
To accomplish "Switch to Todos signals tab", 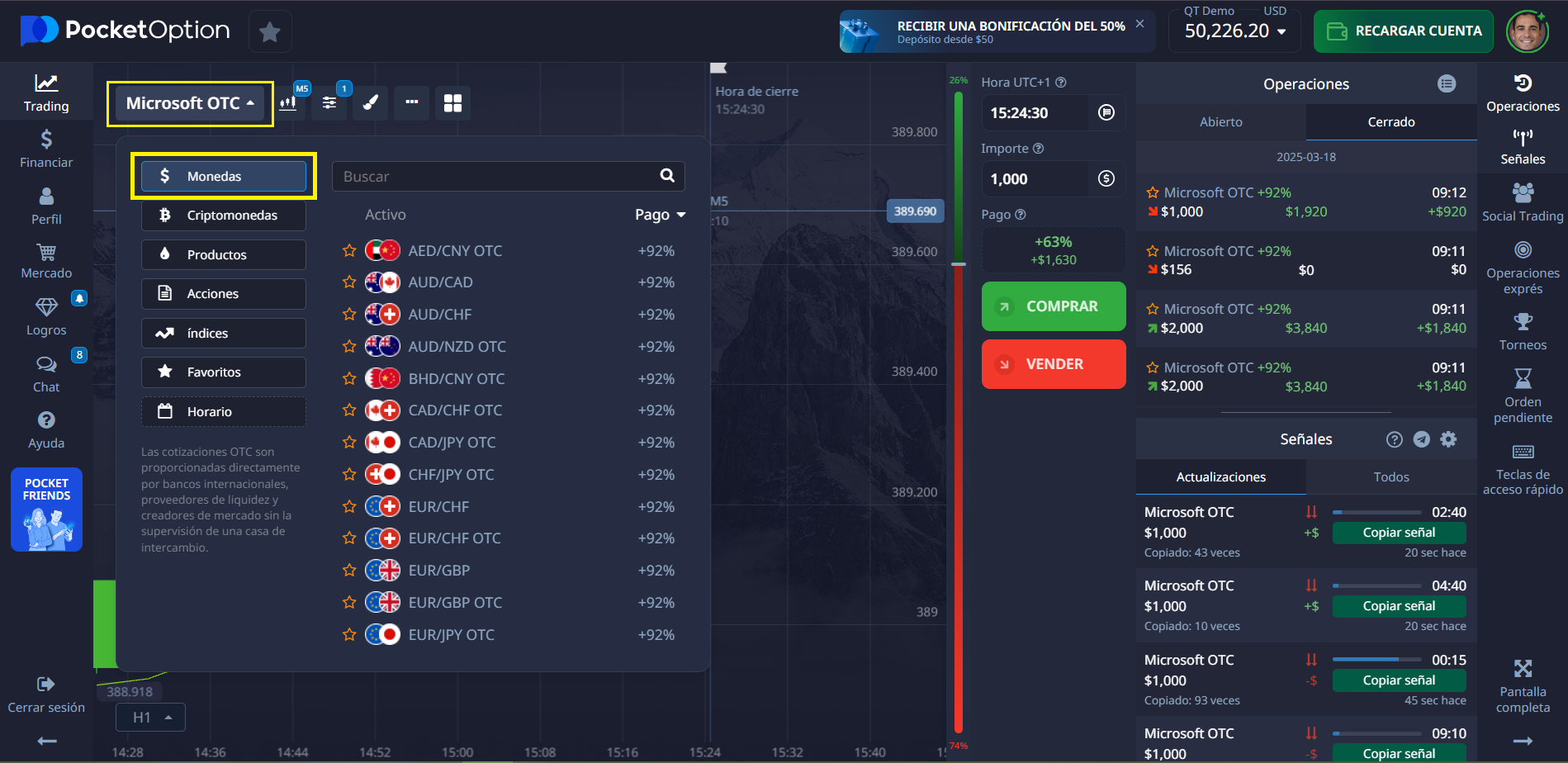I will point(1391,476).
